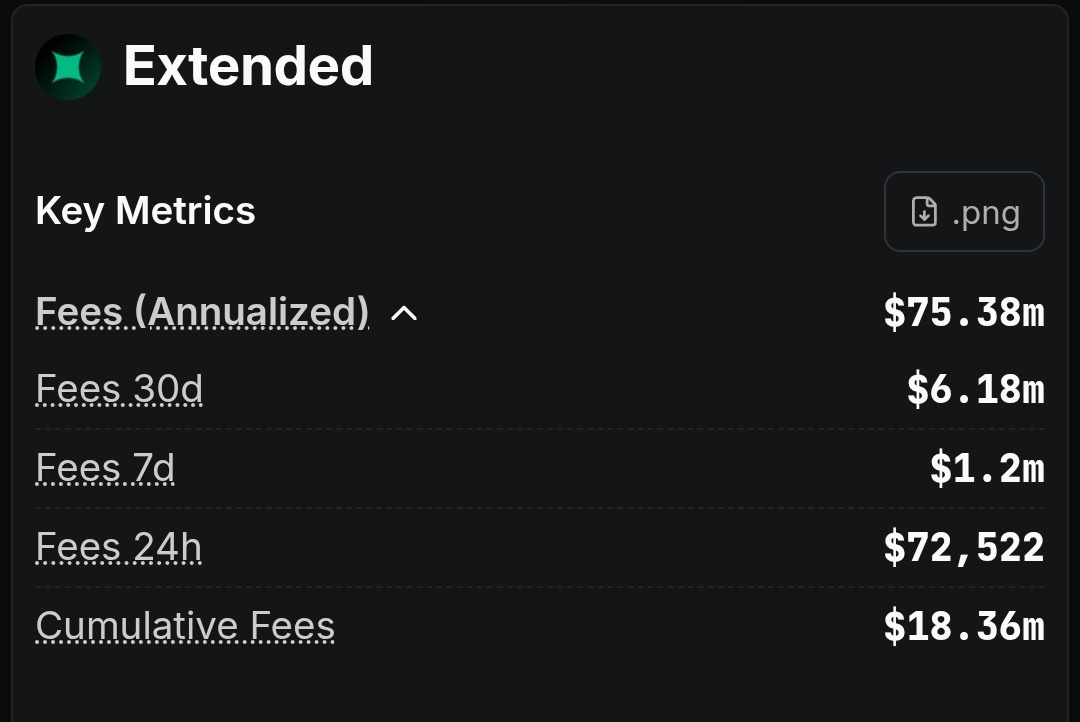Select the Fees 7d label
Image resolution: width=1080 pixels, height=722 pixels.
105,468
